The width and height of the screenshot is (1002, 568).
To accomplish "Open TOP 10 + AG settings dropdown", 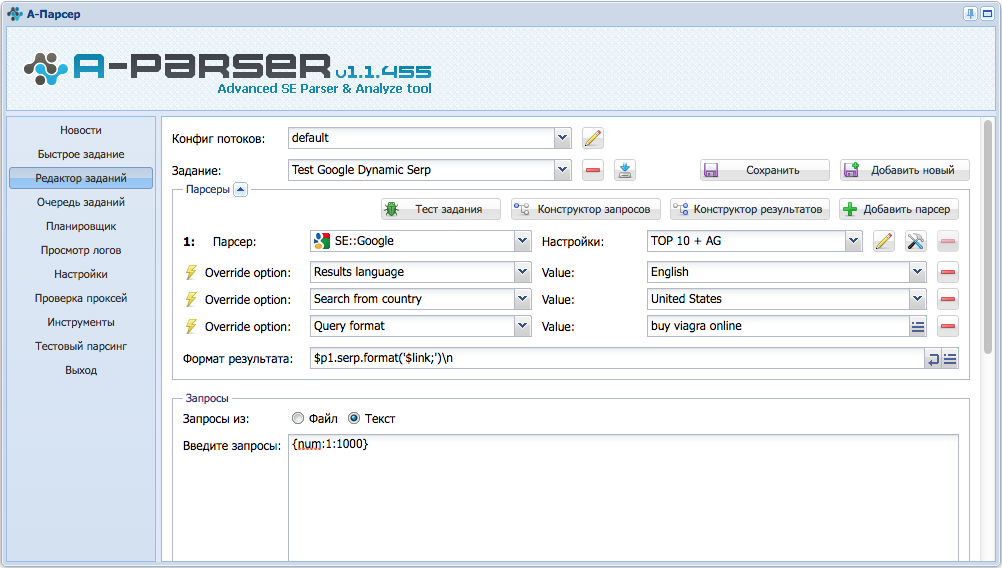I will point(853,241).
